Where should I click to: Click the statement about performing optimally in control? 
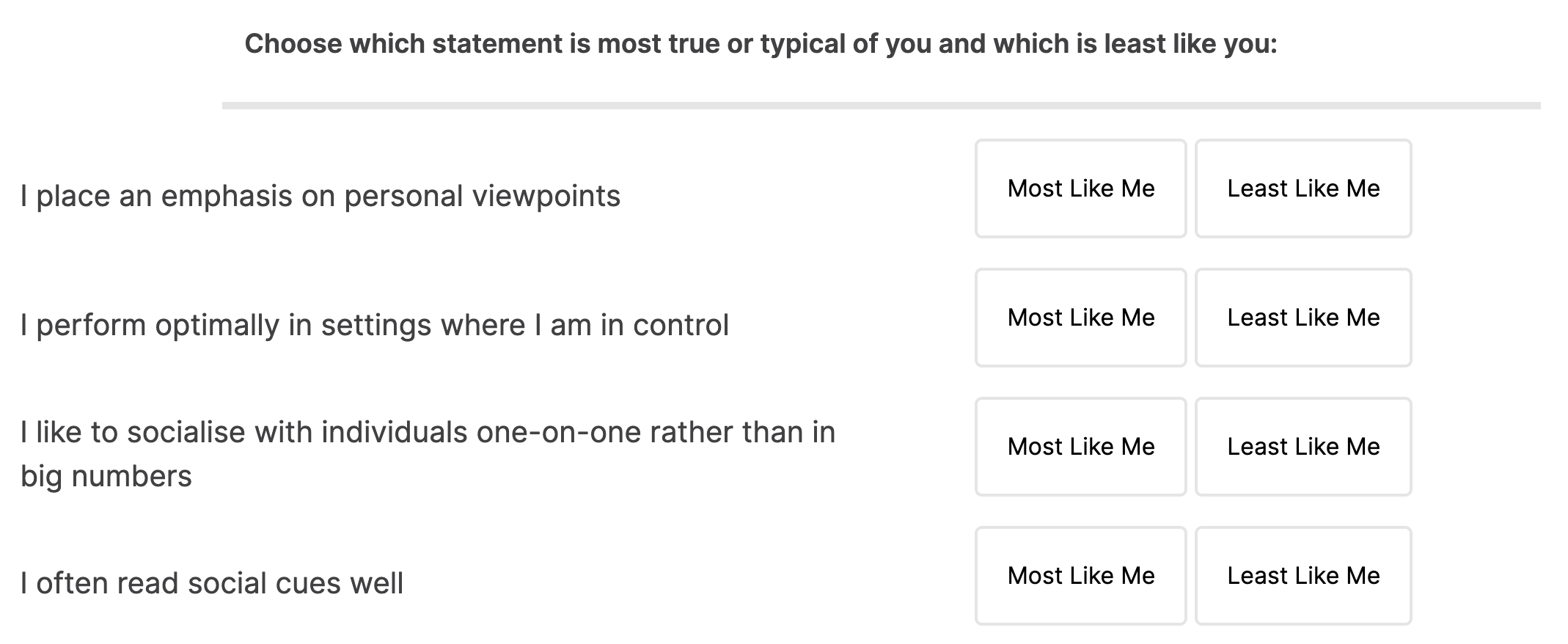click(x=374, y=323)
